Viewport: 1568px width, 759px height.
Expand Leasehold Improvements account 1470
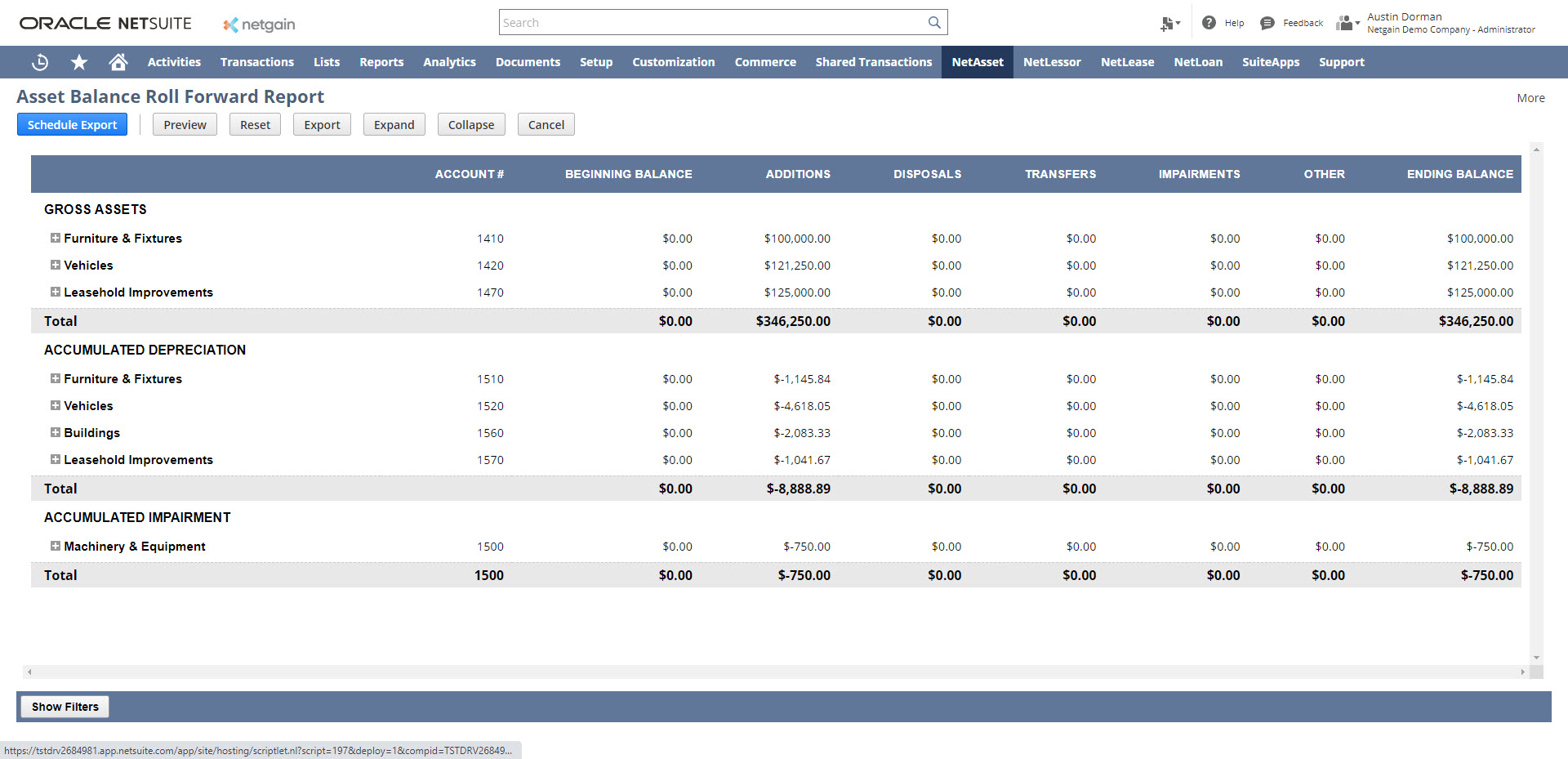(x=56, y=292)
